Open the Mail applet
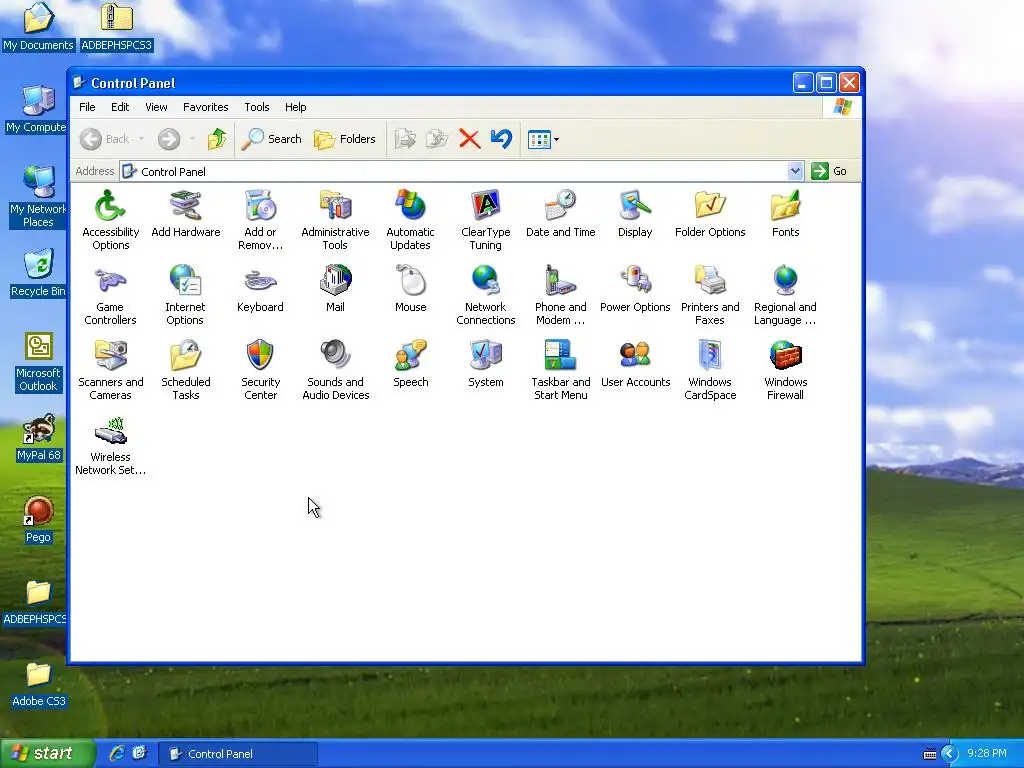This screenshot has height=768, width=1024. (335, 289)
